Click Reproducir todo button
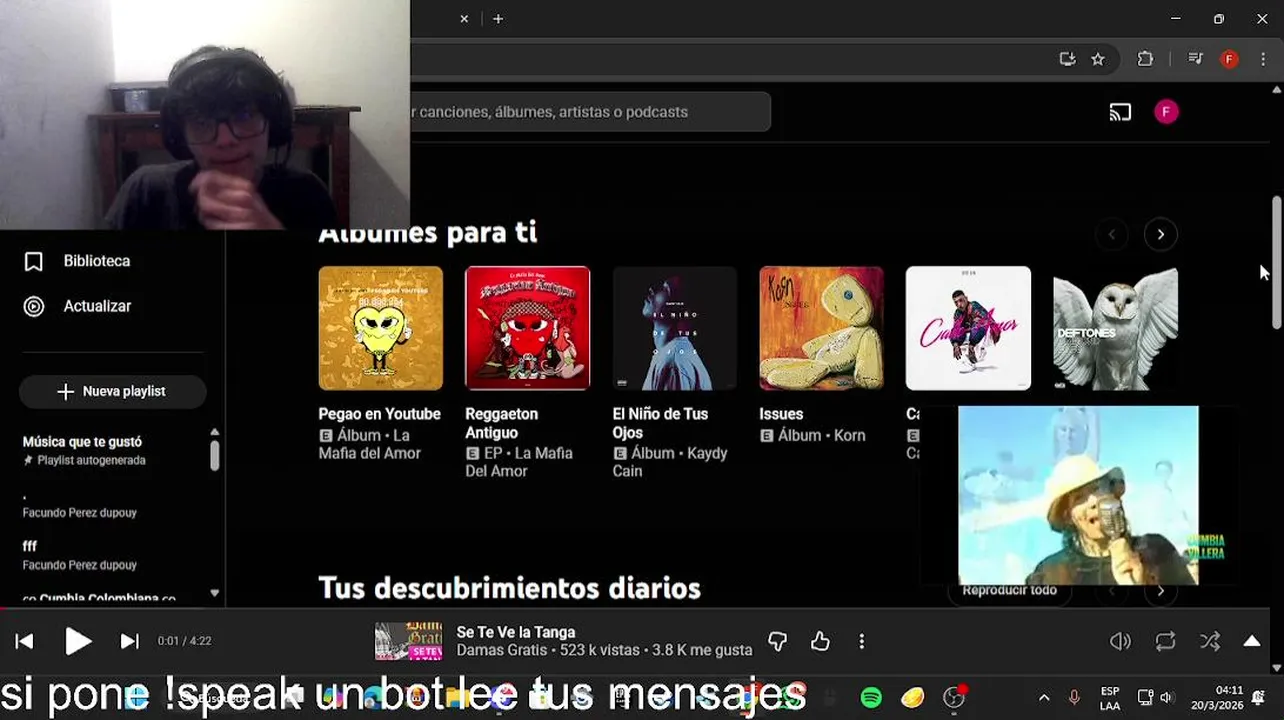Image resolution: width=1284 pixels, height=720 pixels. [x=1009, y=590]
